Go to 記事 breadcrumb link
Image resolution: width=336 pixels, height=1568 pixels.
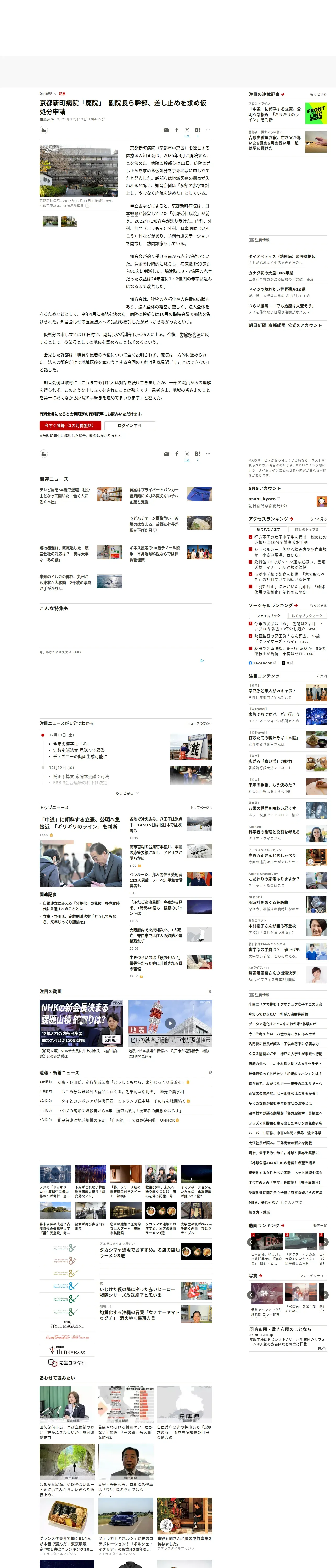coord(62,94)
